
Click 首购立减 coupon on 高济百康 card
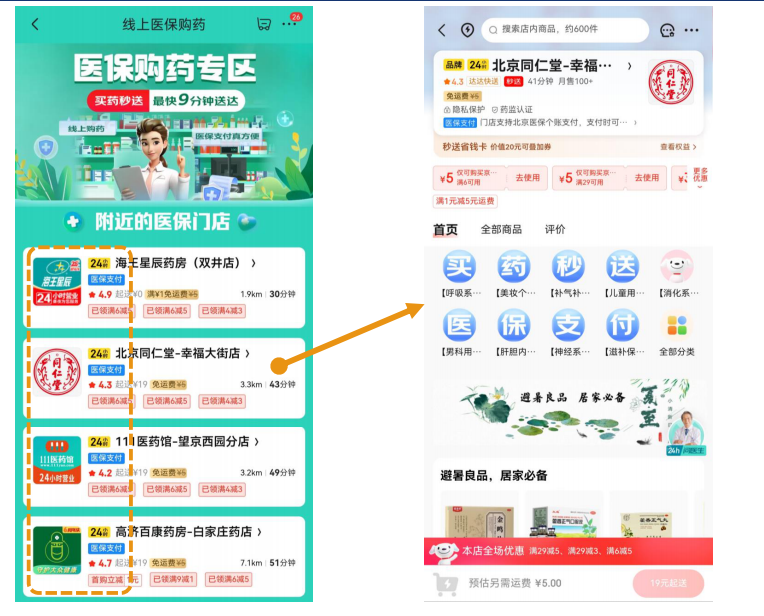point(115,579)
